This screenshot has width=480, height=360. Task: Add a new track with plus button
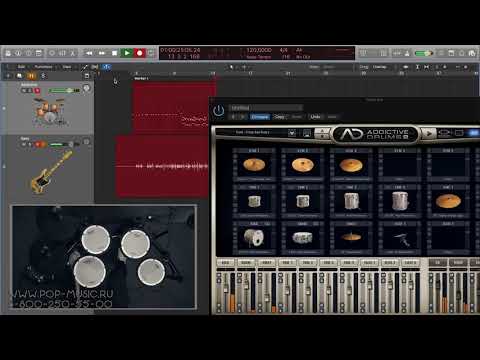point(8,76)
